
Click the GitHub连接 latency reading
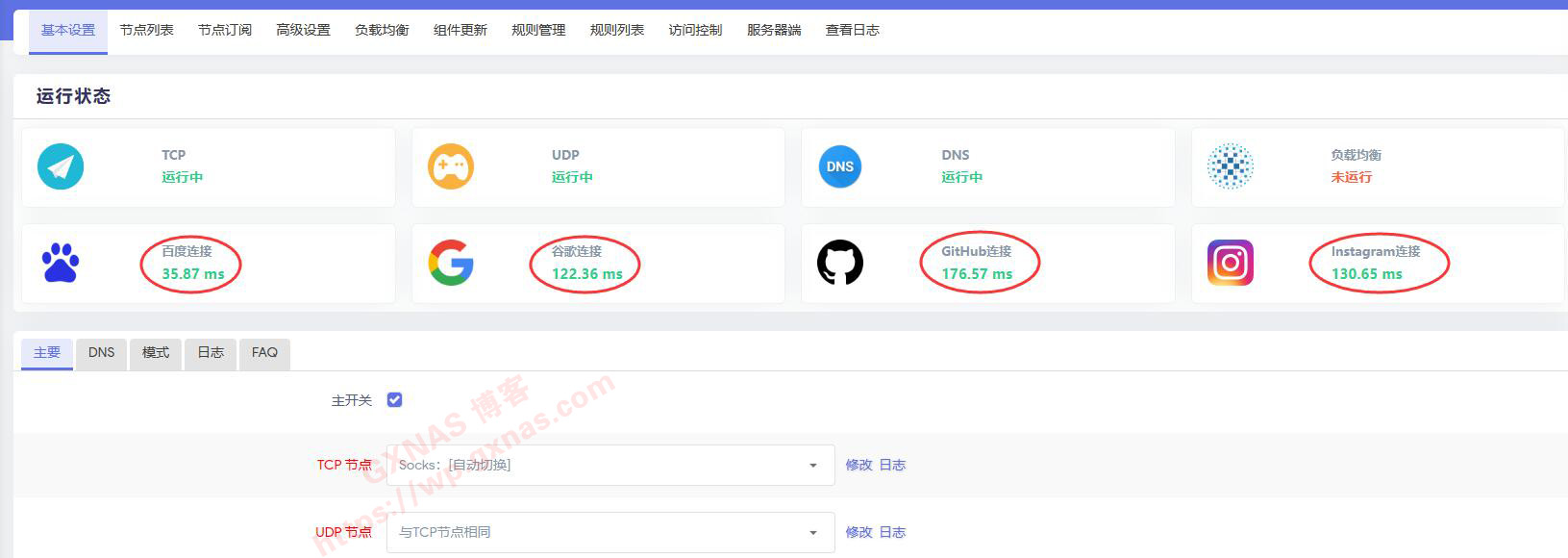[x=977, y=274]
